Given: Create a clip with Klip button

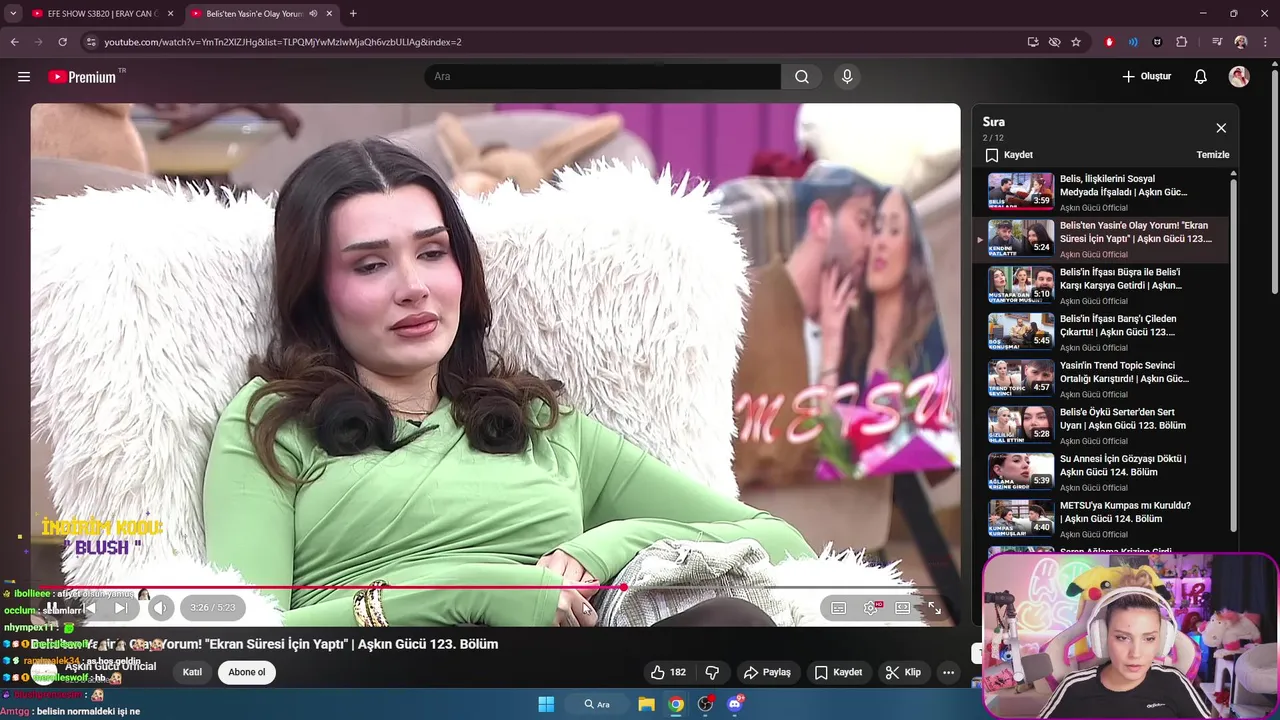Looking at the screenshot, I should [903, 672].
